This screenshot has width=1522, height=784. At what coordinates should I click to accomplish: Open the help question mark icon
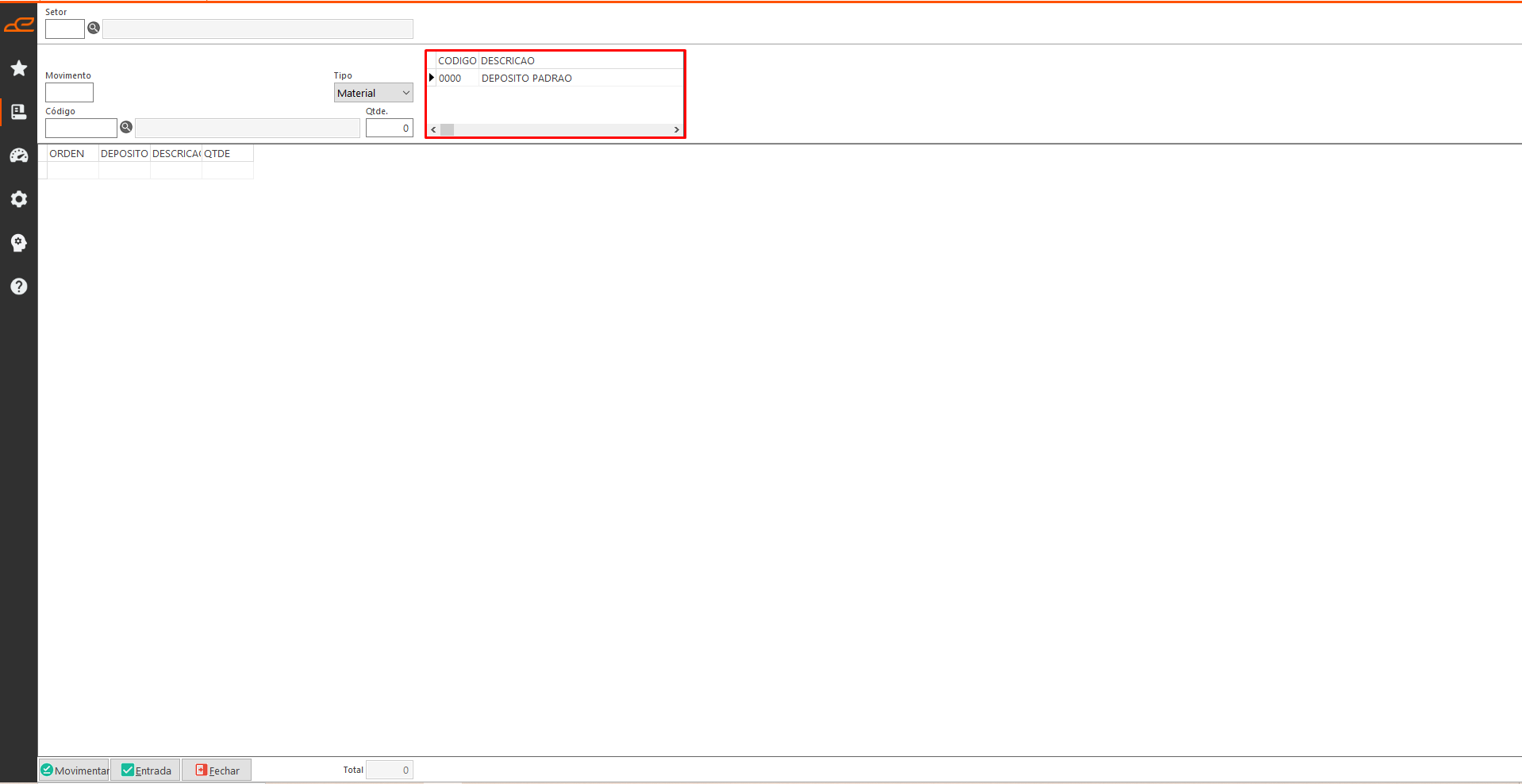pos(19,286)
